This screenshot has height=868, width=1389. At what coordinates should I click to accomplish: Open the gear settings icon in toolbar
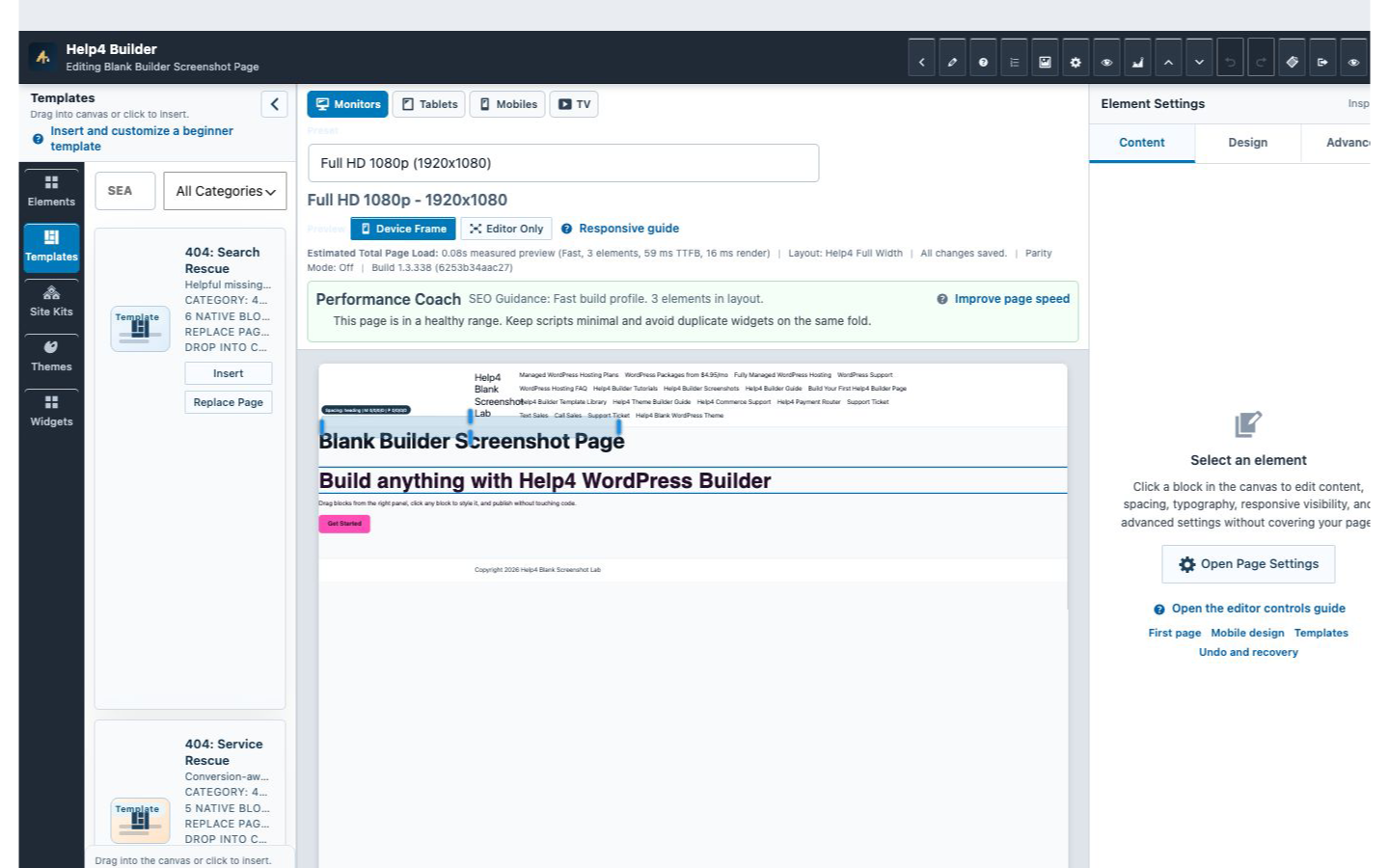coord(1076,62)
